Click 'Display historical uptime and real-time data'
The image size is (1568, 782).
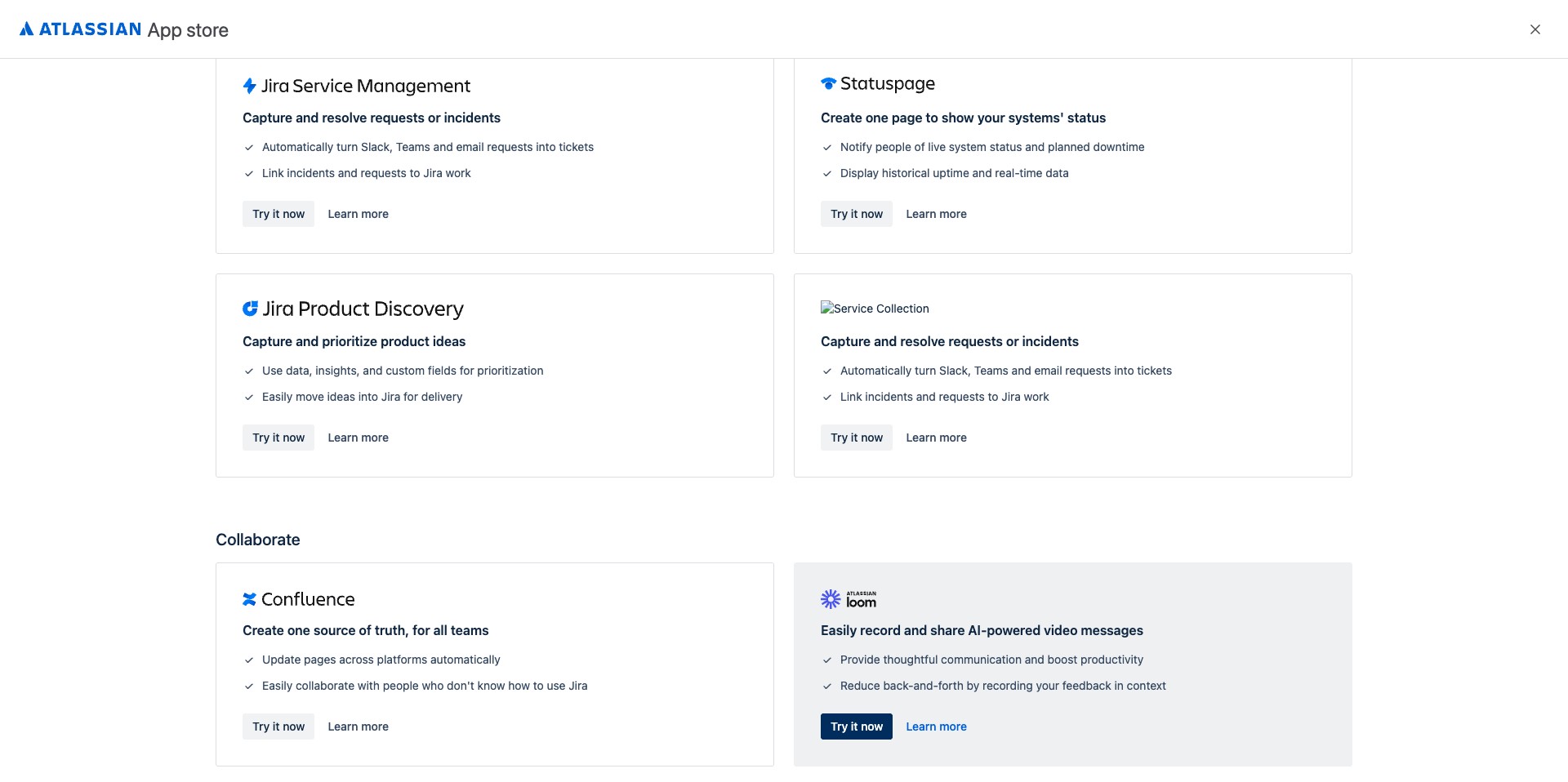click(x=955, y=173)
